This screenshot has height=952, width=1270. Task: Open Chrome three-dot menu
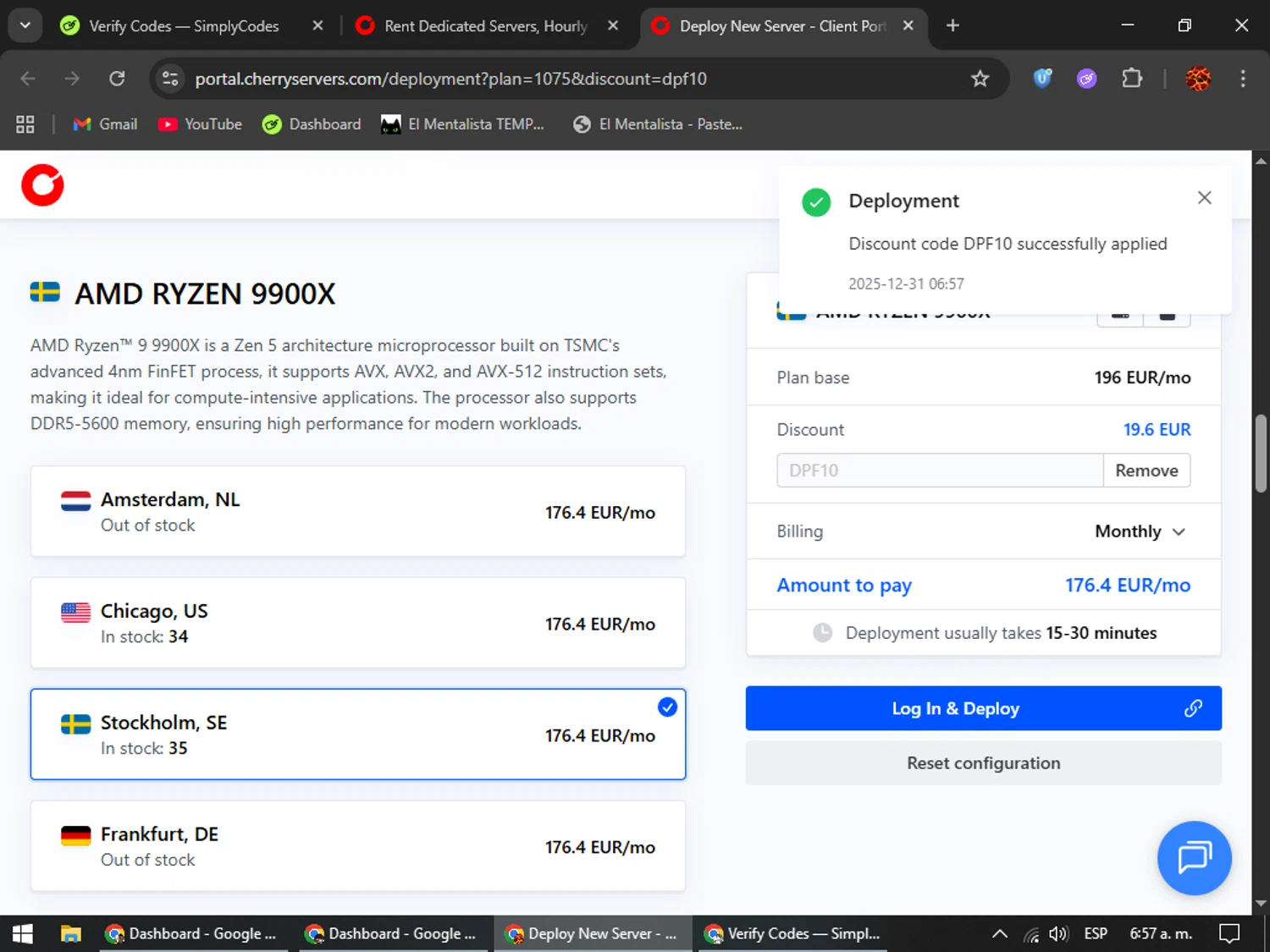tap(1243, 79)
